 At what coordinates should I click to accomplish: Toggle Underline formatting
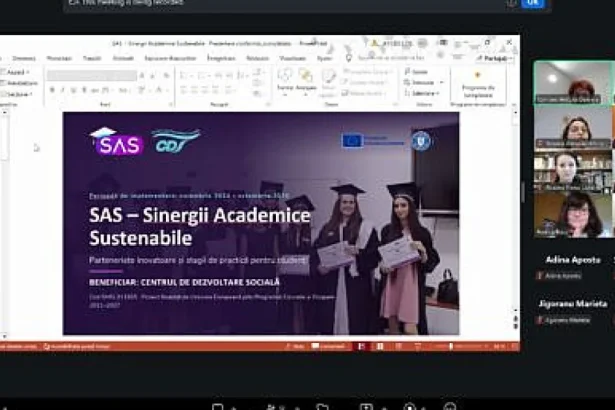pos(73,90)
